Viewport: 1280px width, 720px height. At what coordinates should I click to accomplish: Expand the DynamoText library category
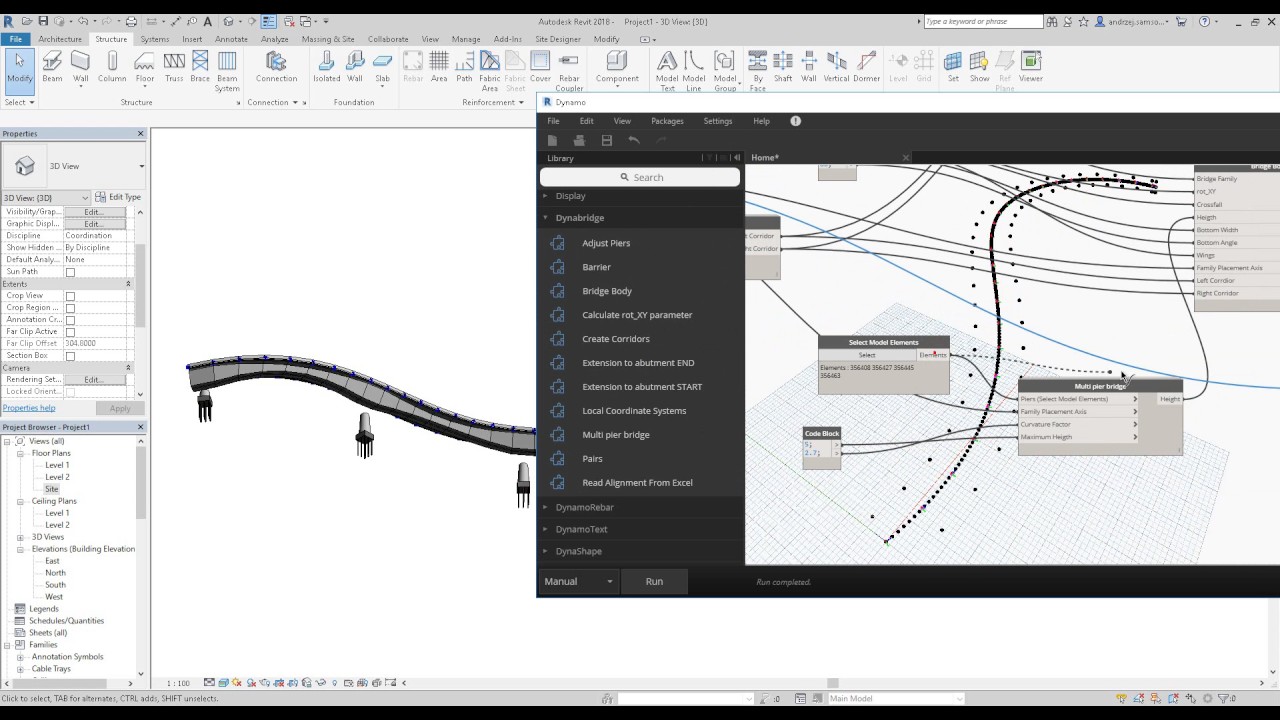click(x=545, y=529)
